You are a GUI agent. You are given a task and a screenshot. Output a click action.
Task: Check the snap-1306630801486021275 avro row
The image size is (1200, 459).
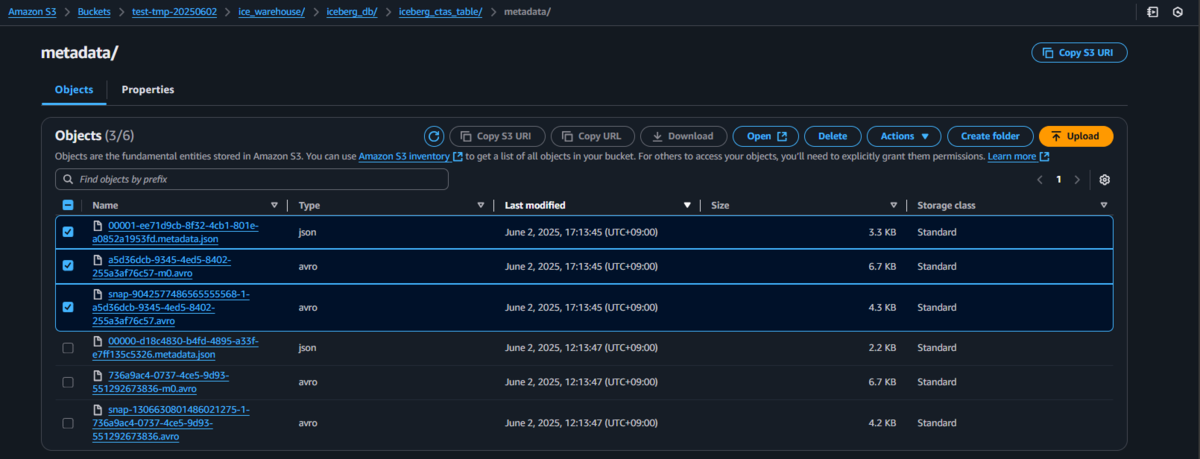68,423
